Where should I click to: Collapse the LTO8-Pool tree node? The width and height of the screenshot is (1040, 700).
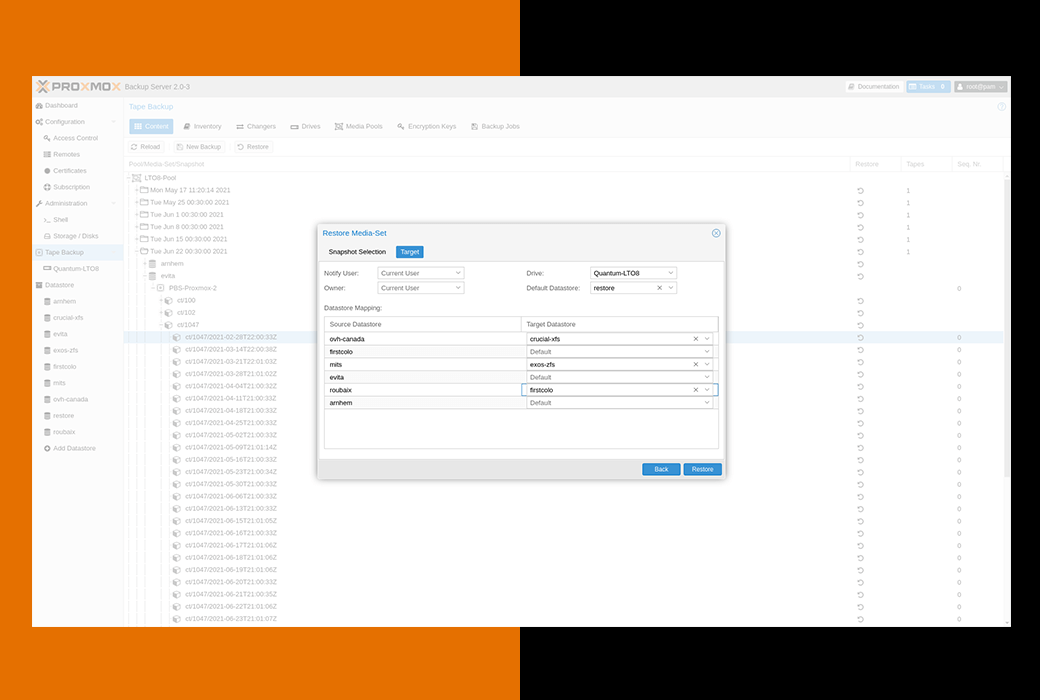[x=129, y=178]
